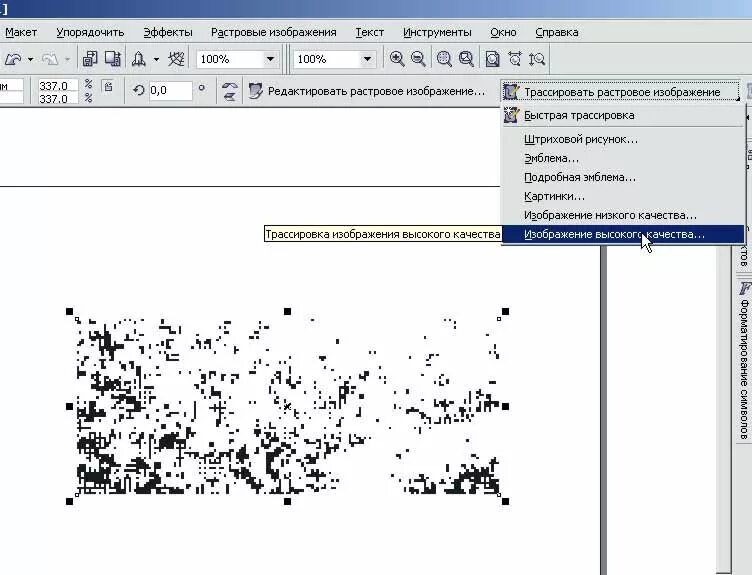Select the Zoom In magnifier icon
The height and width of the screenshot is (575, 752).
[397, 59]
